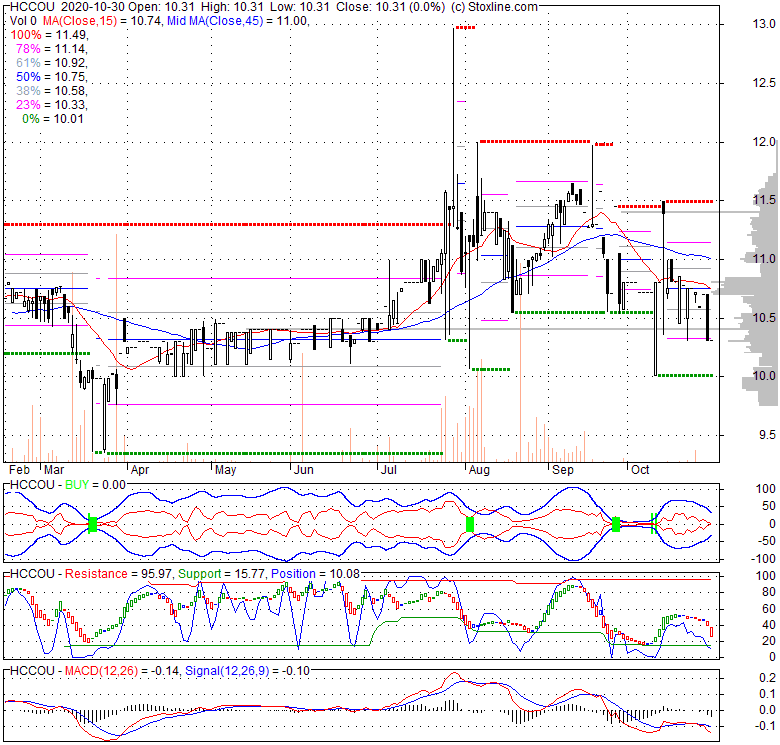780x745 pixels.
Task: Click the 13.0 price axis label
Action: 764,24
